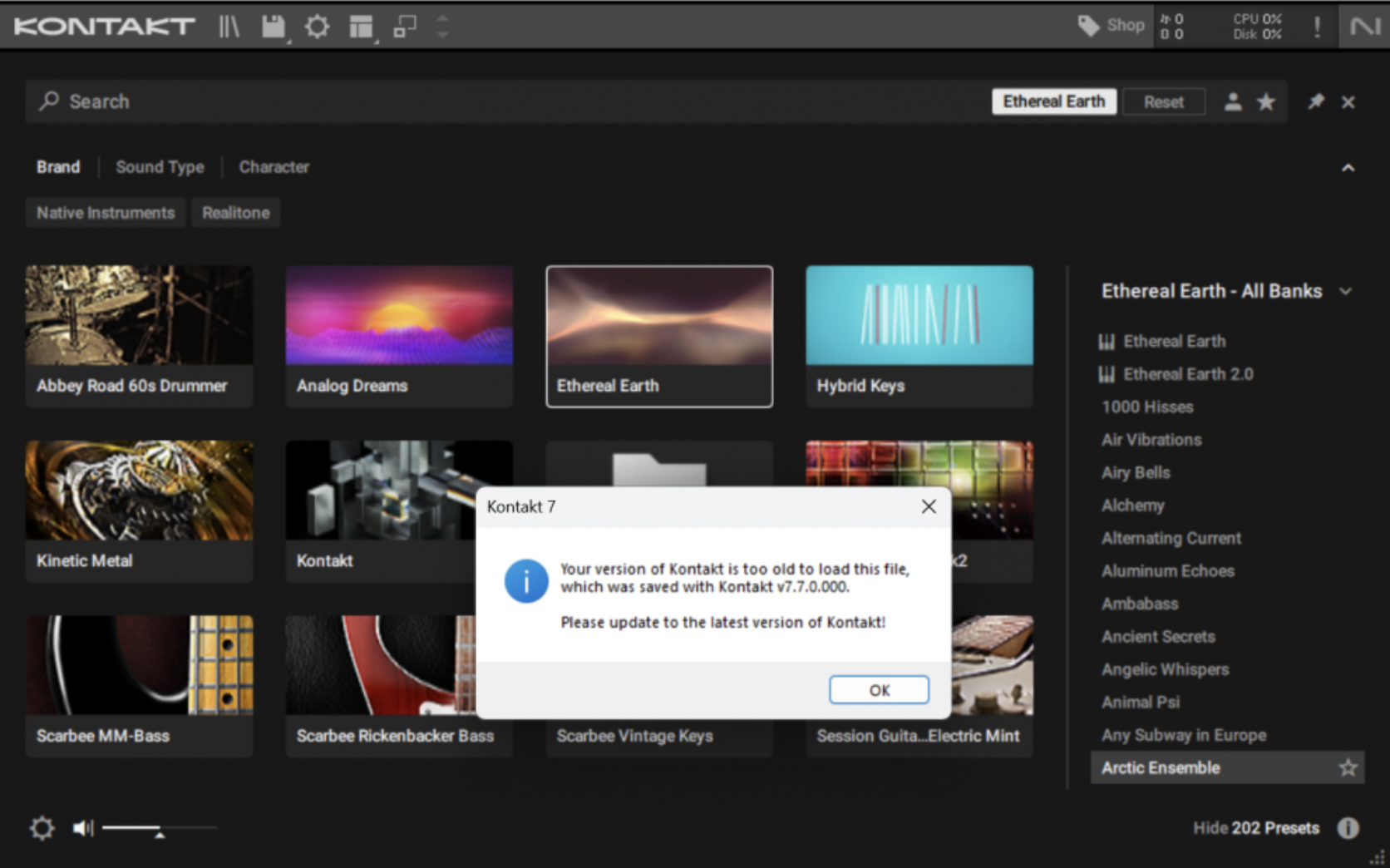
Task: Select Hybrid Keys library thumbnail
Action: click(919, 336)
